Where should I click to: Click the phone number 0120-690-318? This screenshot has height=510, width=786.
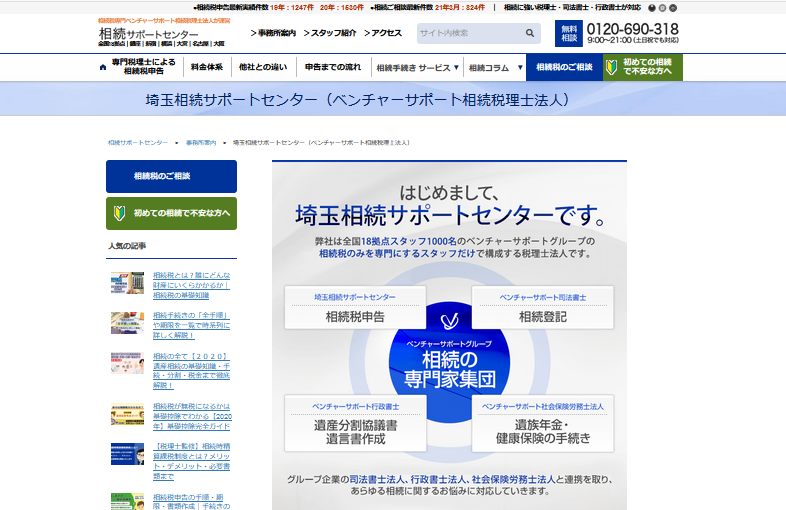633,29
